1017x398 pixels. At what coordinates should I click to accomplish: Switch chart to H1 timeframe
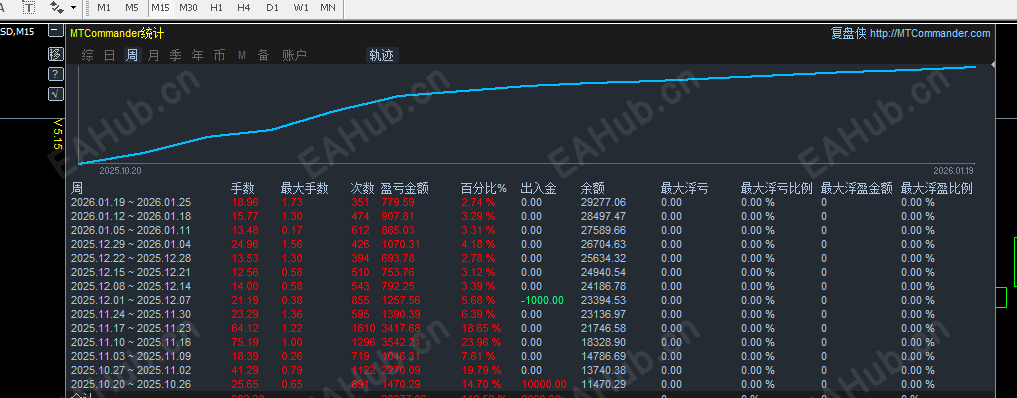tap(217, 8)
